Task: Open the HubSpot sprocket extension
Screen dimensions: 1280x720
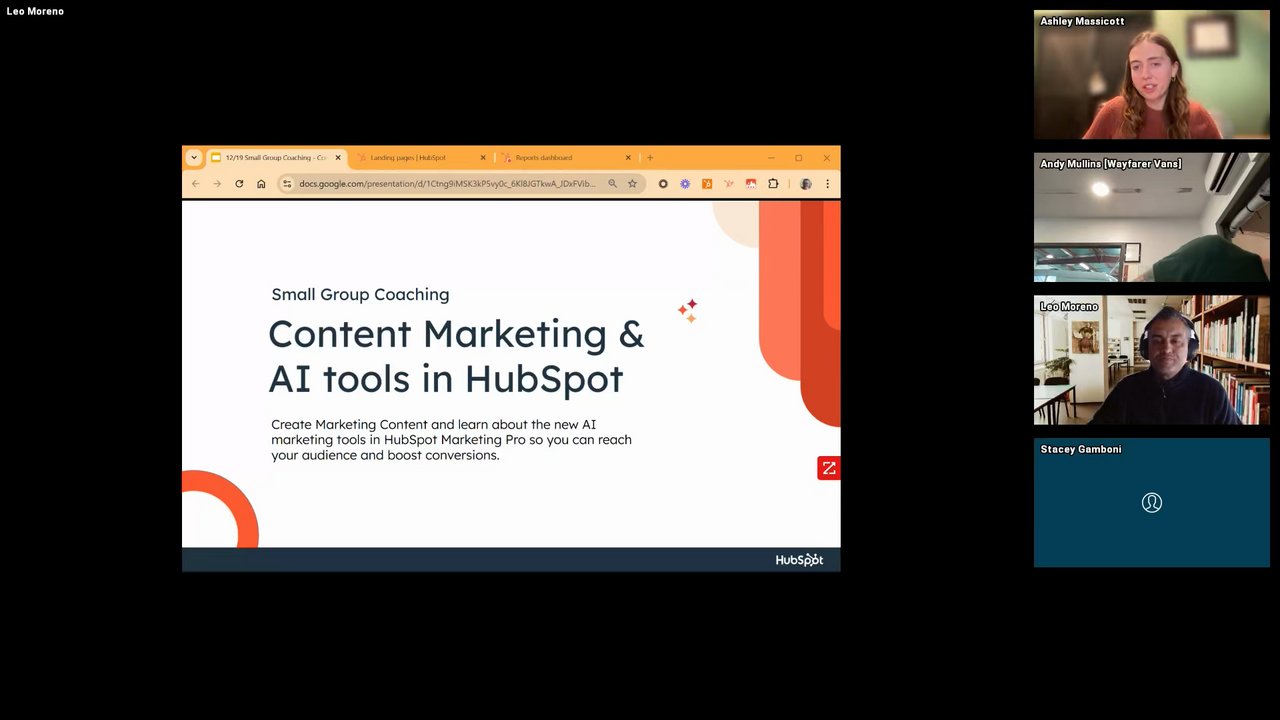Action: tap(729, 184)
